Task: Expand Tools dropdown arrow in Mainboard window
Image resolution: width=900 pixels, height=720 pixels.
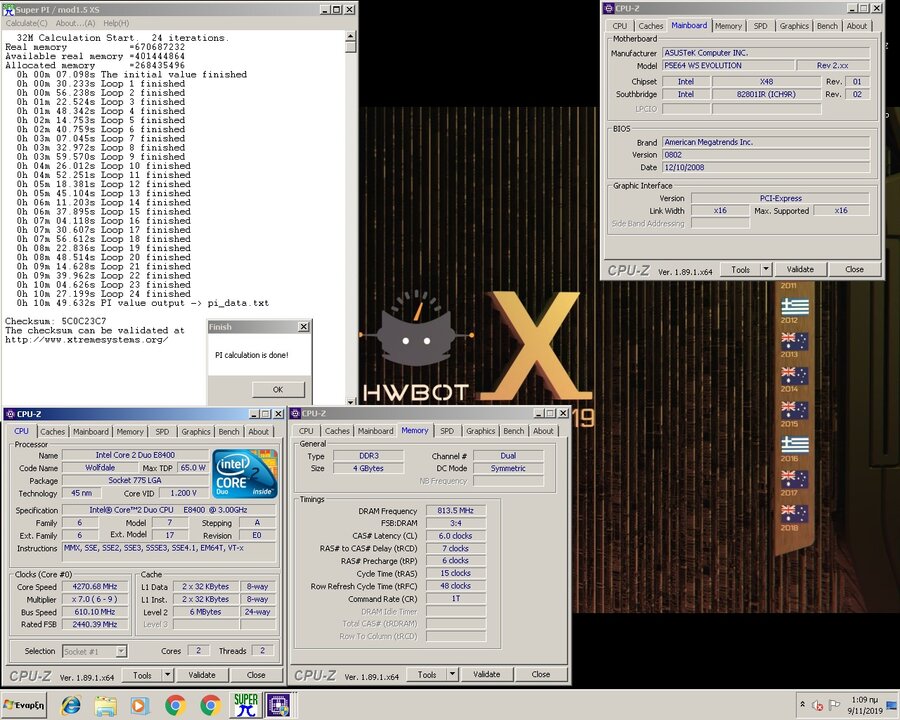Action: (766, 269)
